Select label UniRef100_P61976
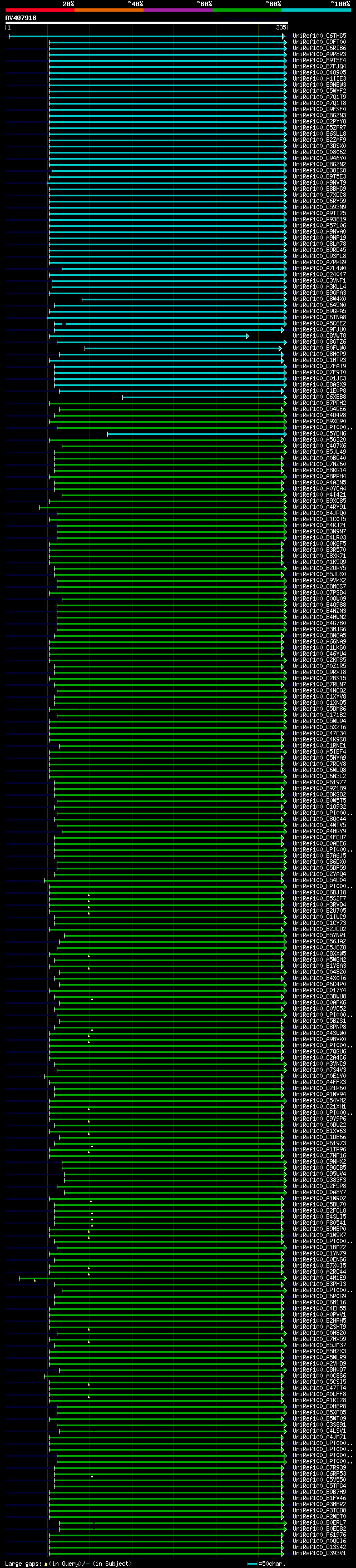Screen dimensions: 356x1568 319,1535
